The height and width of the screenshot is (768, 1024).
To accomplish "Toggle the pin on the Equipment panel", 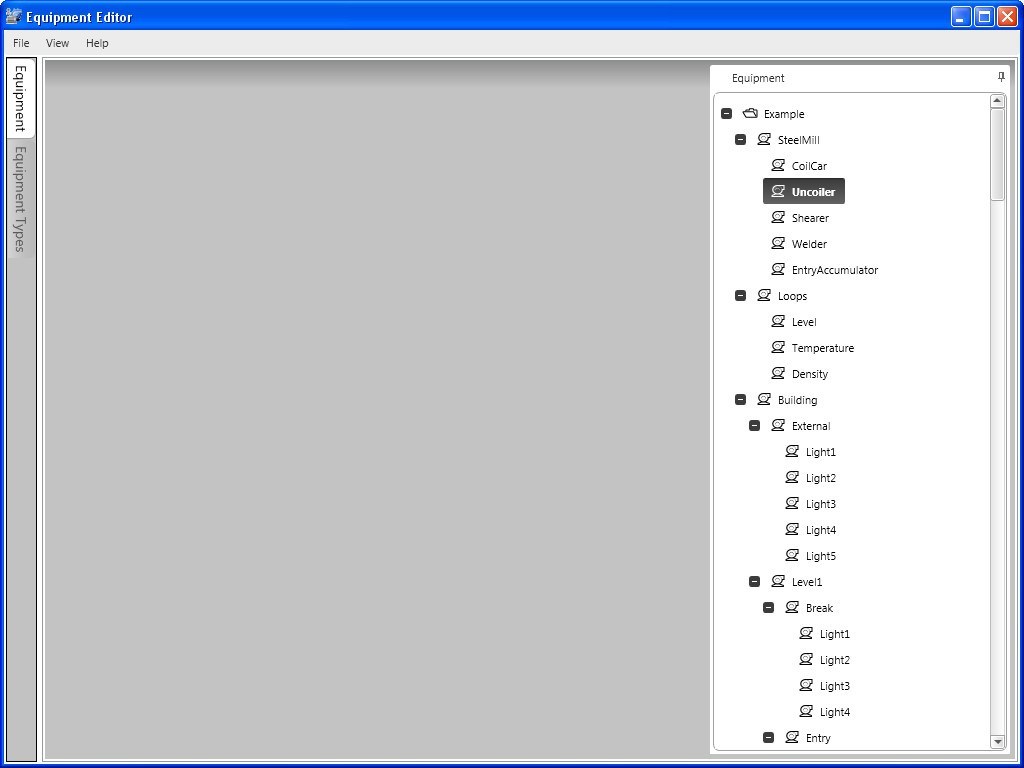I will 1000,77.
